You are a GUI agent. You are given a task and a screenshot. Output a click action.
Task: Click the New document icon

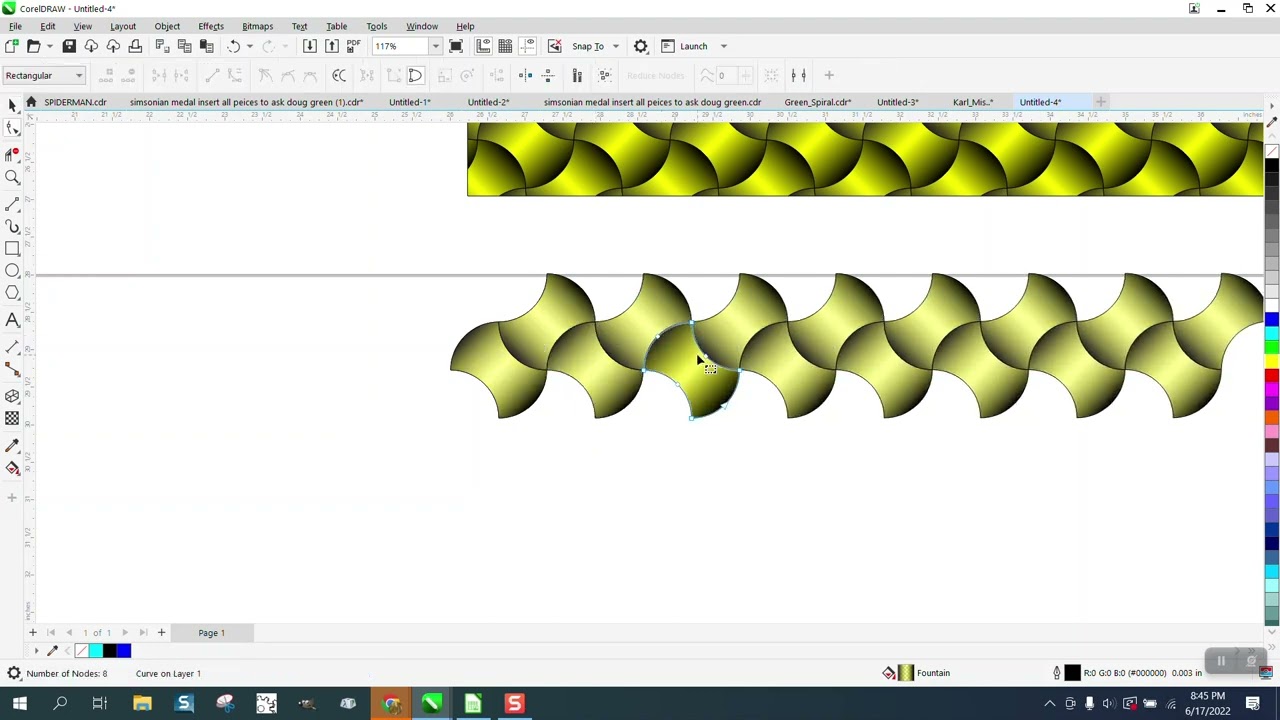(x=12, y=46)
